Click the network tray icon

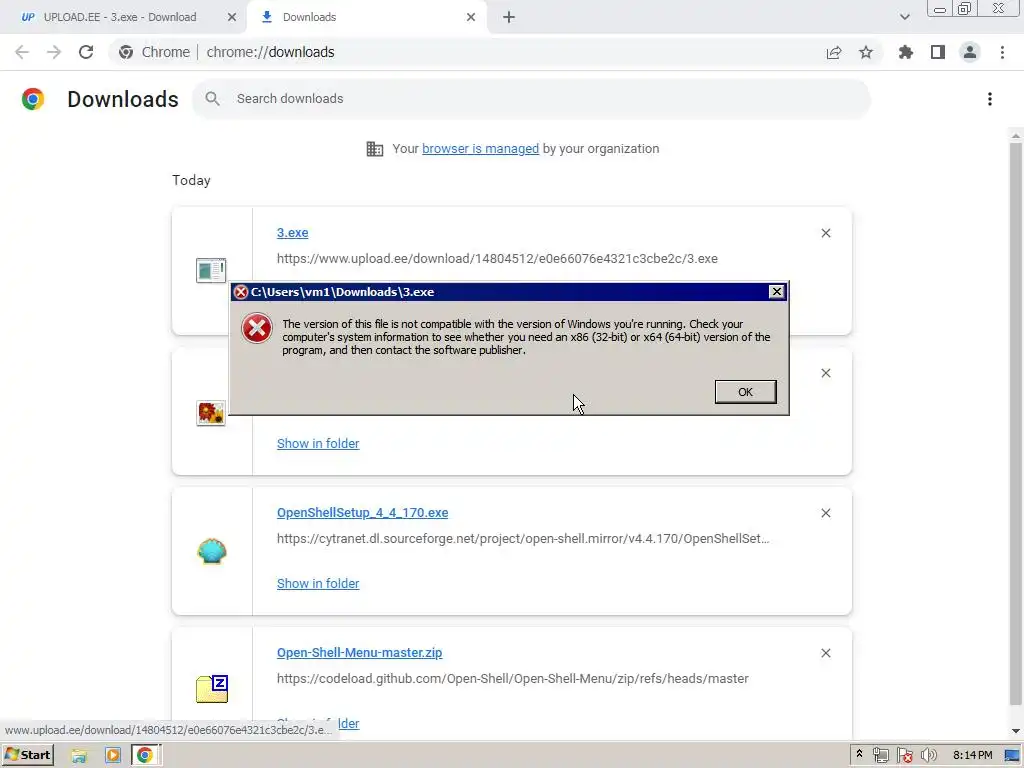tap(880, 755)
